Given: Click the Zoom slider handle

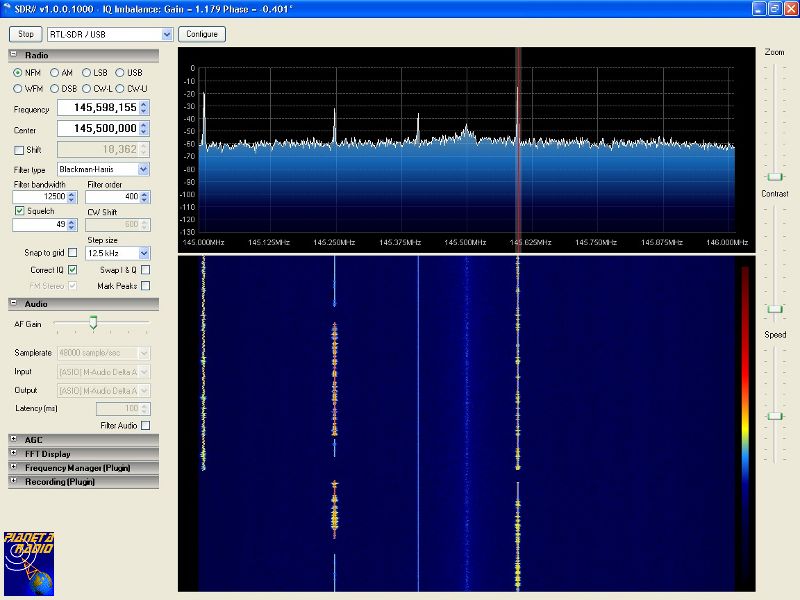Looking at the screenshot, I should click(774, 177).
